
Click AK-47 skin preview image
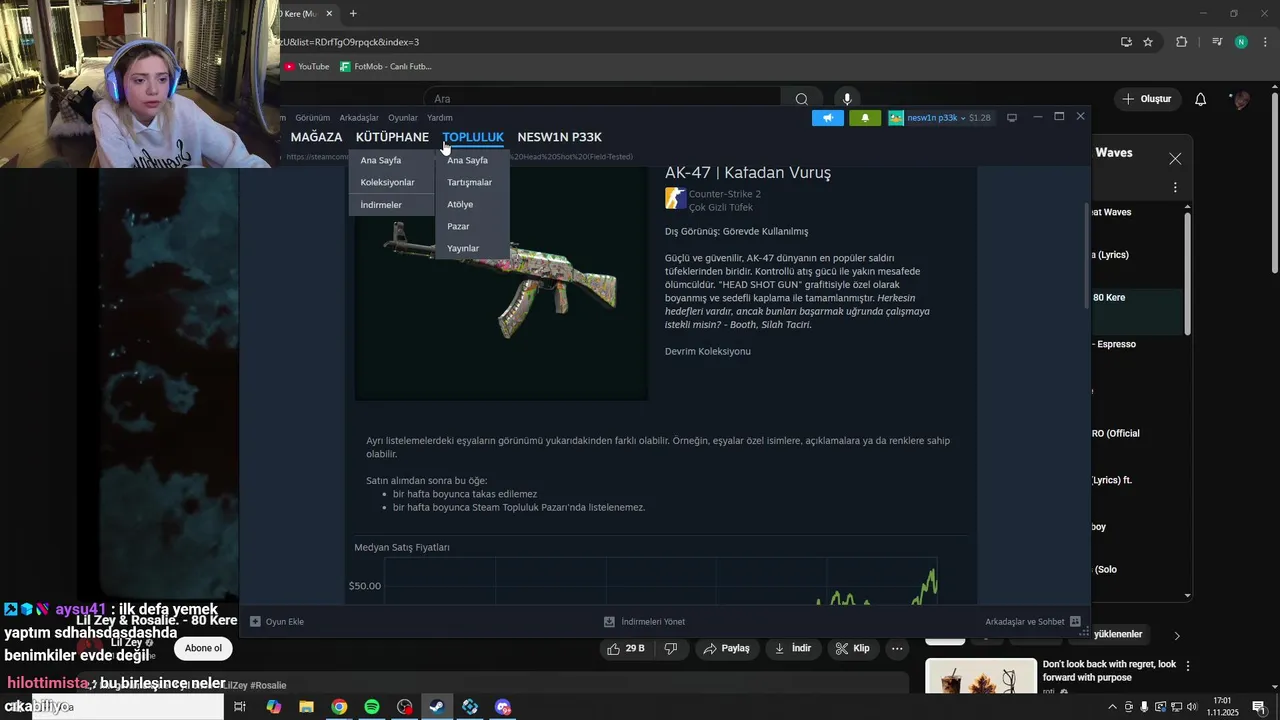tap(501, 282)
